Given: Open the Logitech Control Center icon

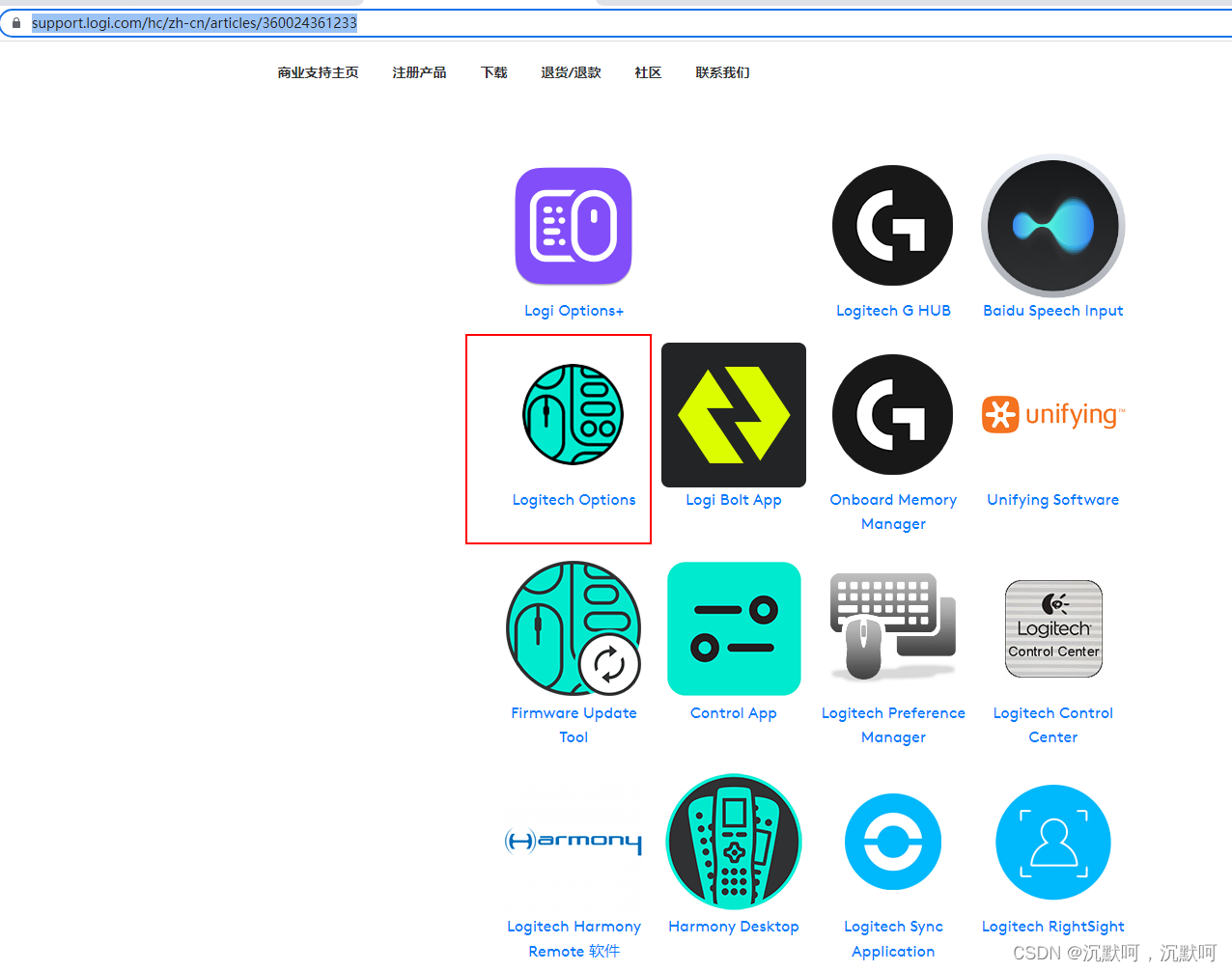Looking at the screenshot, I should (x=1053, y=628).
